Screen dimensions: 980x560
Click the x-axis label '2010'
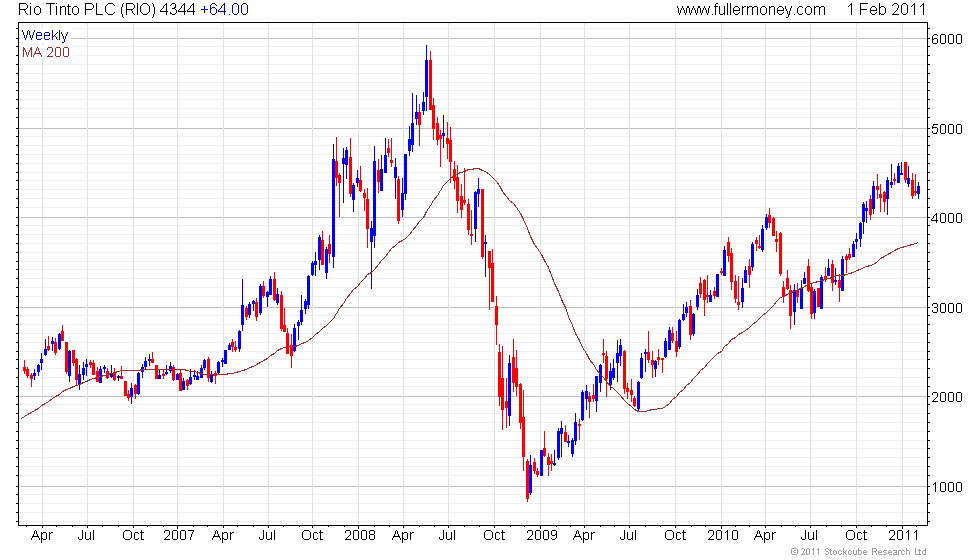point(723,536)
